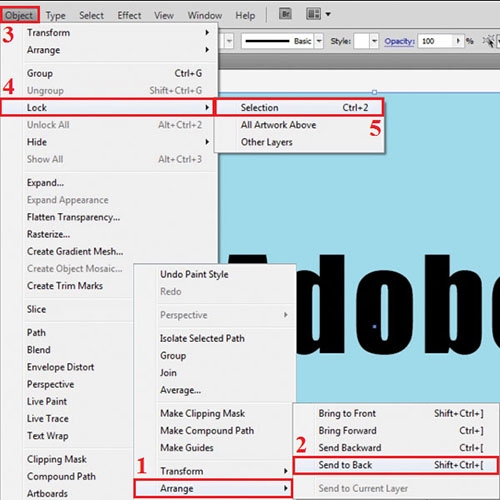Screen dimensions: 500x500
Task: Click the Opacity link
Action: 399,41
